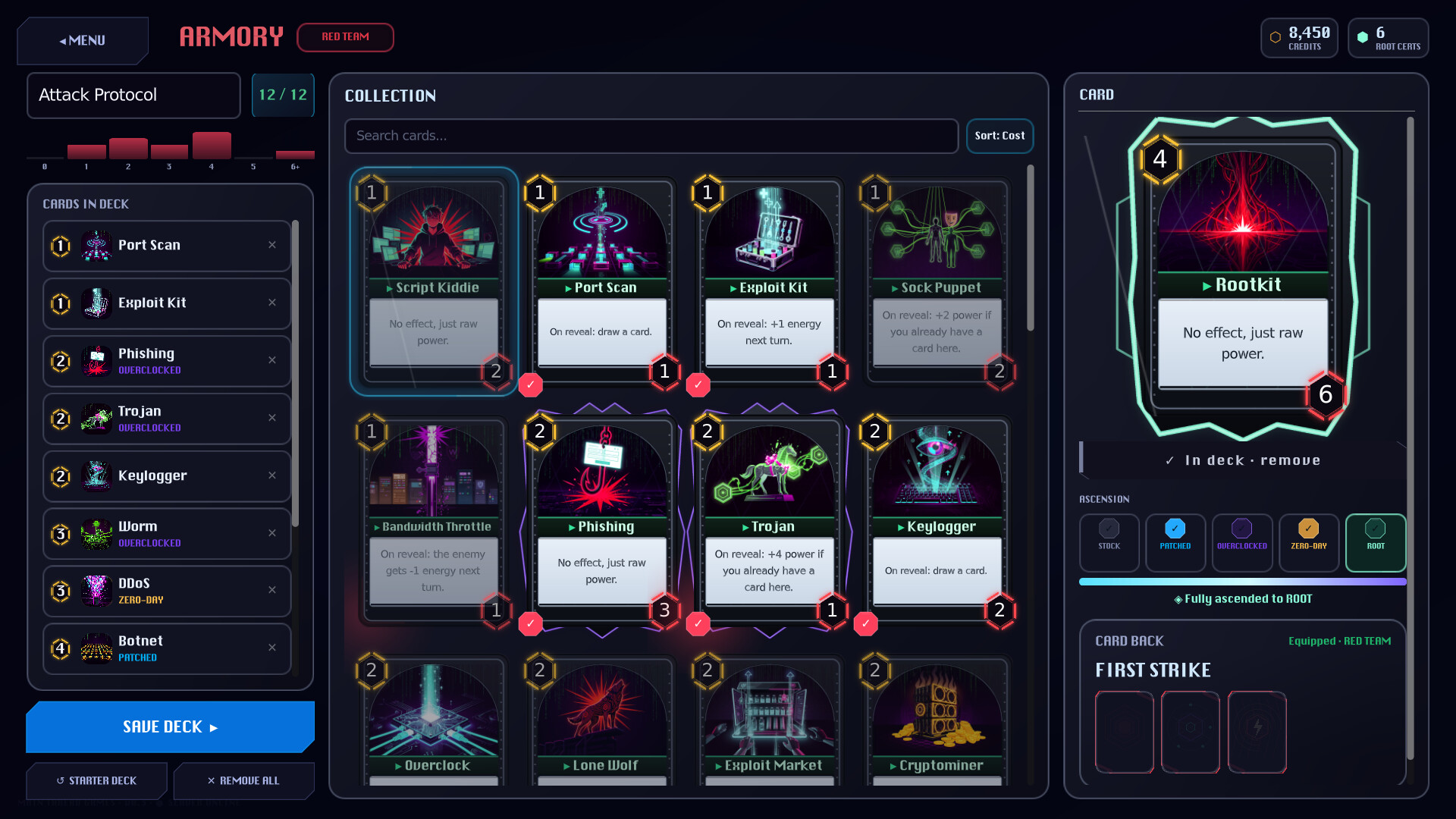The width and height of the screenshot is (1456, 819).
Task: Select the Exploit Market card
Action: (x=770, y=720)
